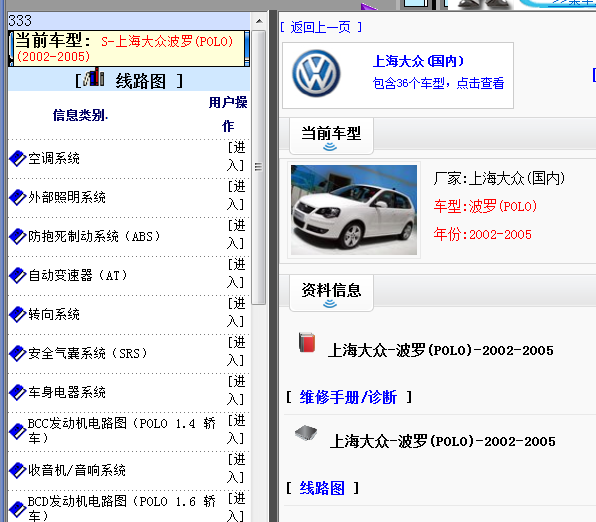Click the gray chip icon above 线路图 link
Screen dimensions: 596x522
pyautogui.click(x=306, y=433)
